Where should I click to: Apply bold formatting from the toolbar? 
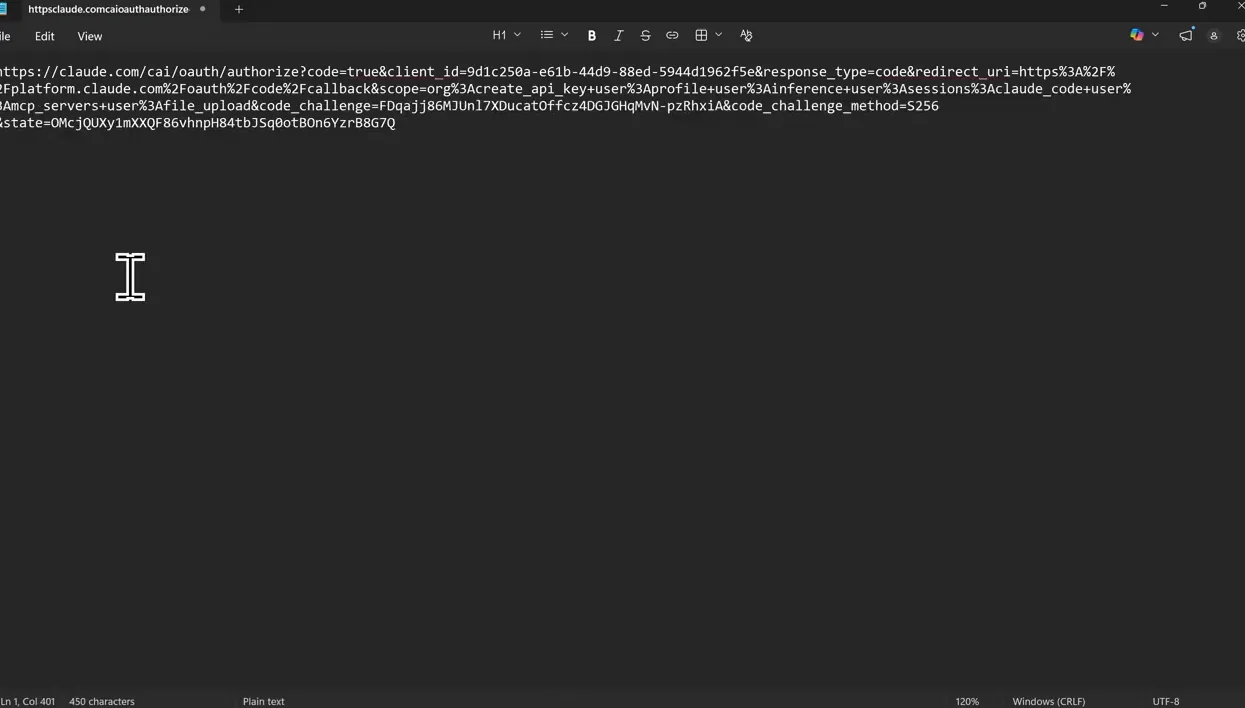point(591,35)
